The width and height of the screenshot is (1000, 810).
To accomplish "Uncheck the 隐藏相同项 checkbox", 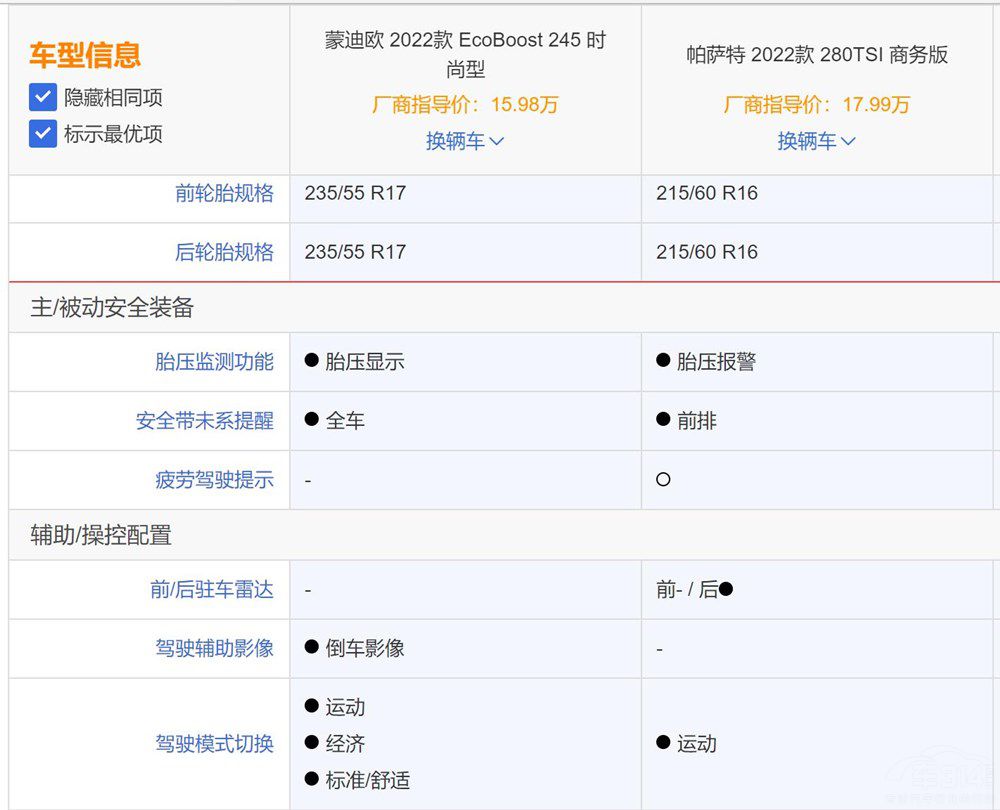I will (x=42, y=98).
